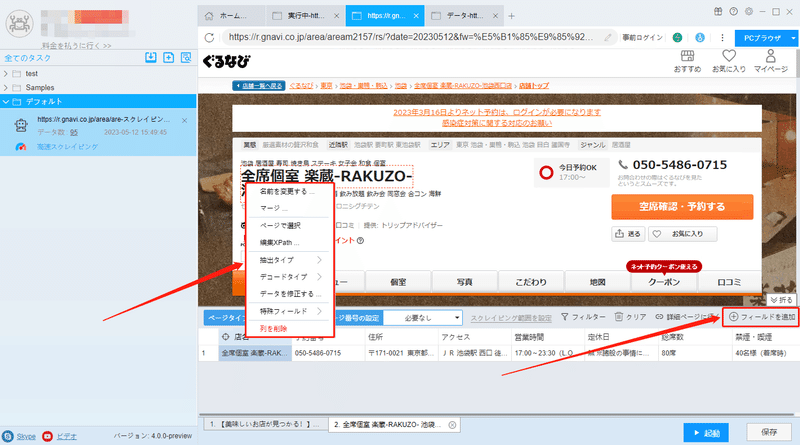This screenshot has height=445, width=800.
Task: Click 店舗一覧へ戻る back button
Action: (x=258, y=85)
